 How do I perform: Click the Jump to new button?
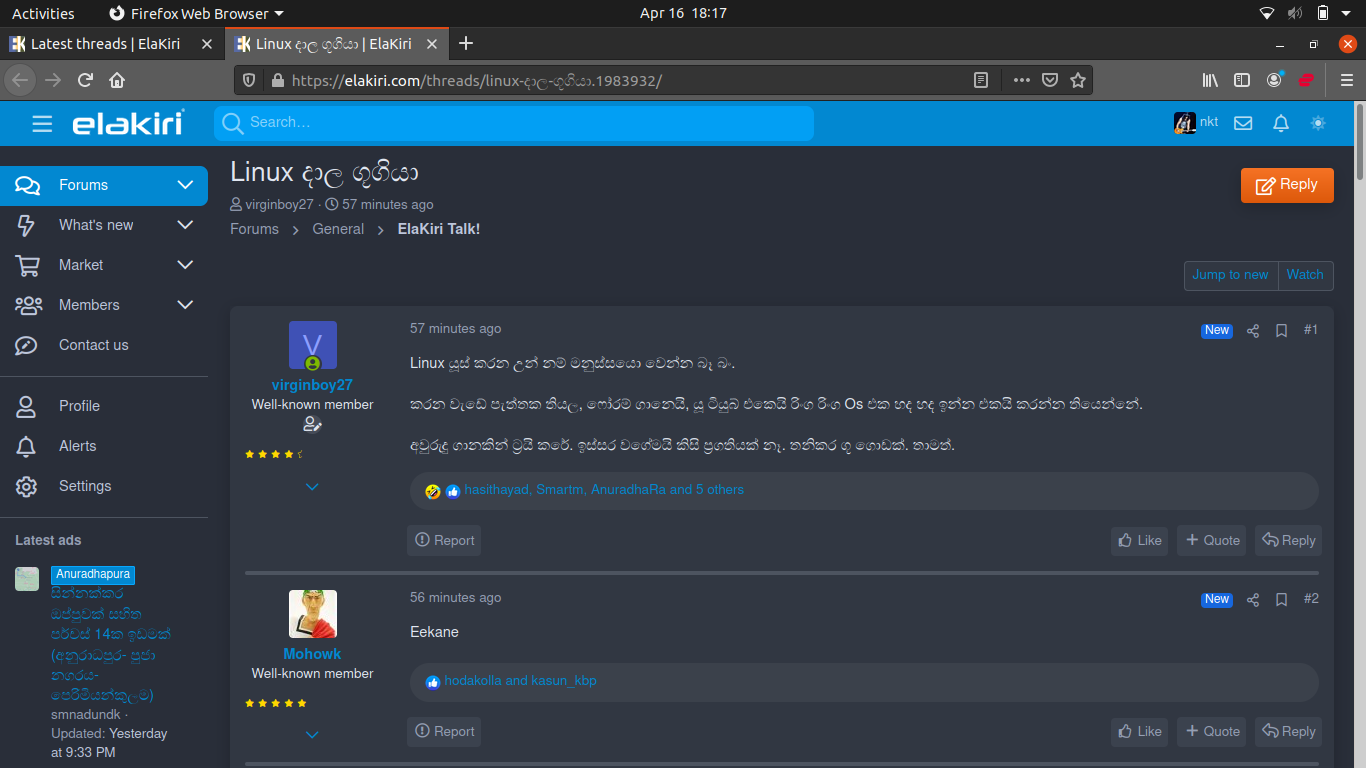[1230, 275]
